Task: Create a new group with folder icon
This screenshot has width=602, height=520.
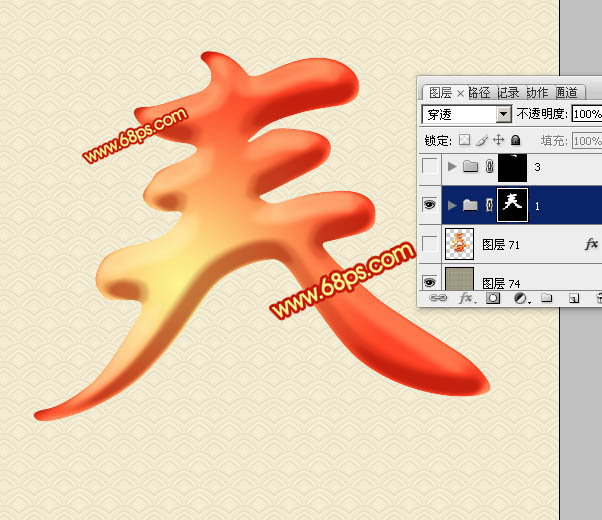Action: (547, 298)
